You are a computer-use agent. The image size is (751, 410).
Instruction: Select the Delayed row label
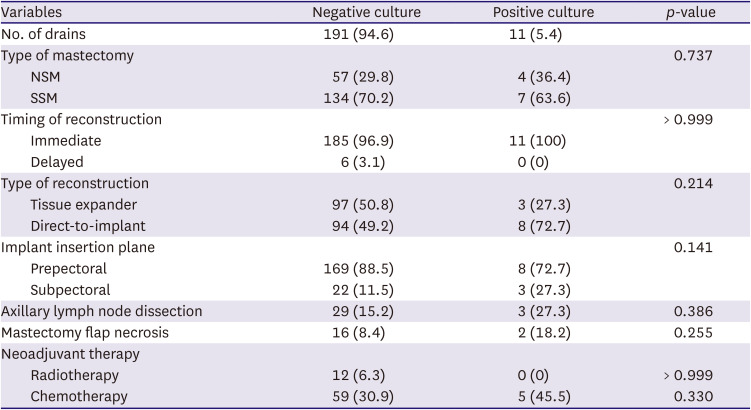click(57, 161)
